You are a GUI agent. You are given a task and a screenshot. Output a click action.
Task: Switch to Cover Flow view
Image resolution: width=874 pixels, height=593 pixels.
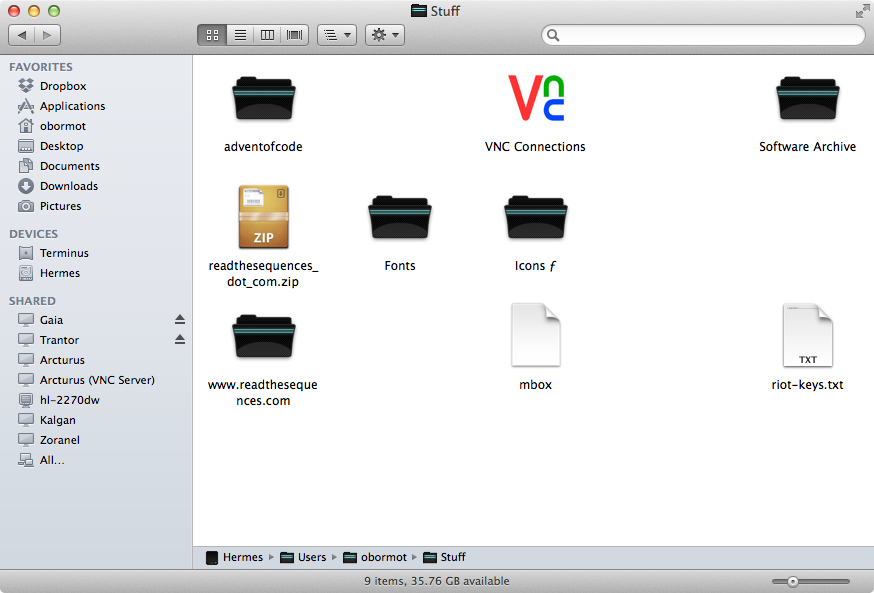click(295, 35)
